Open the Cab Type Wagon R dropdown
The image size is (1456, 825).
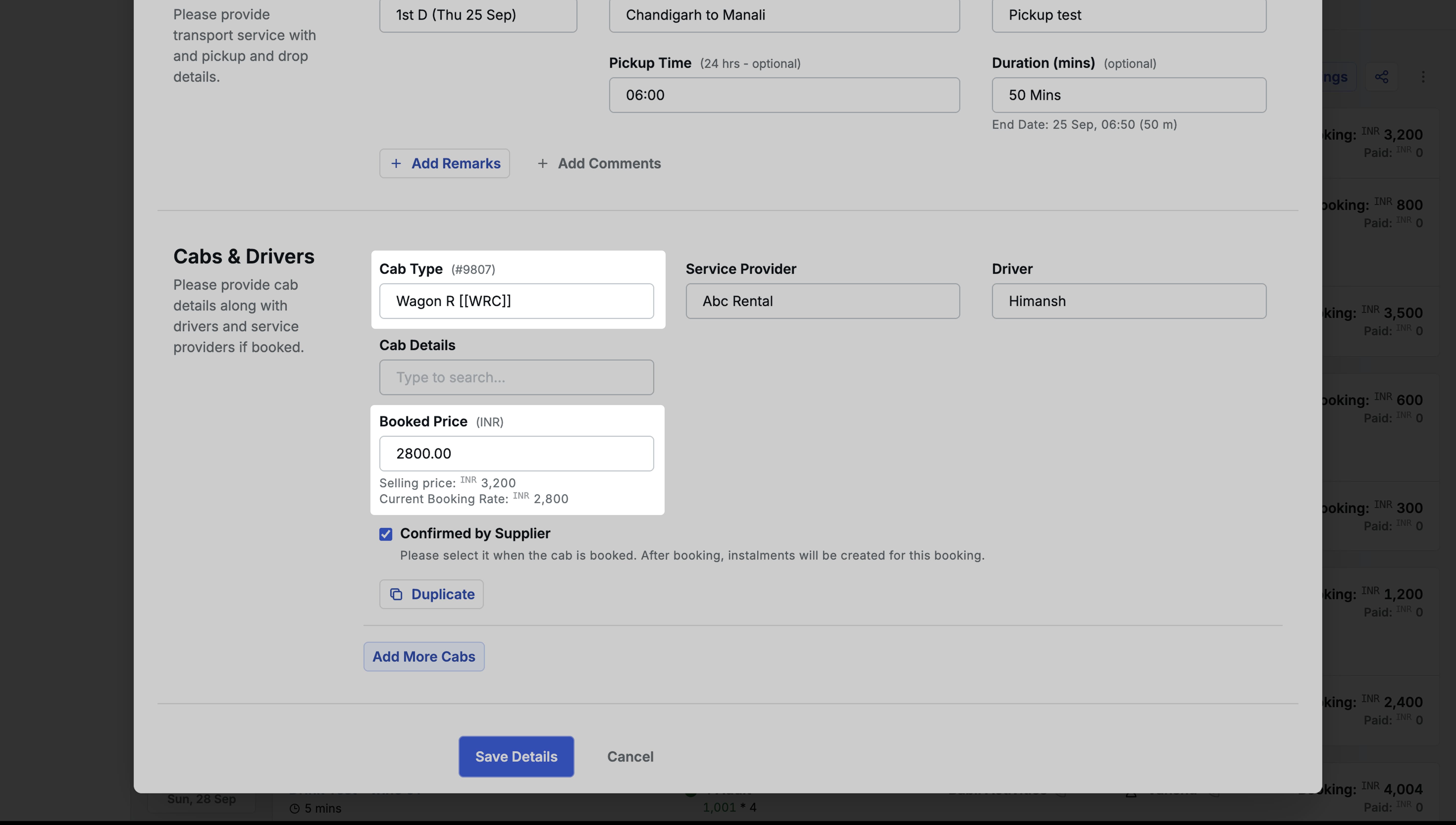pyautogui.click(x=516, y=301)
